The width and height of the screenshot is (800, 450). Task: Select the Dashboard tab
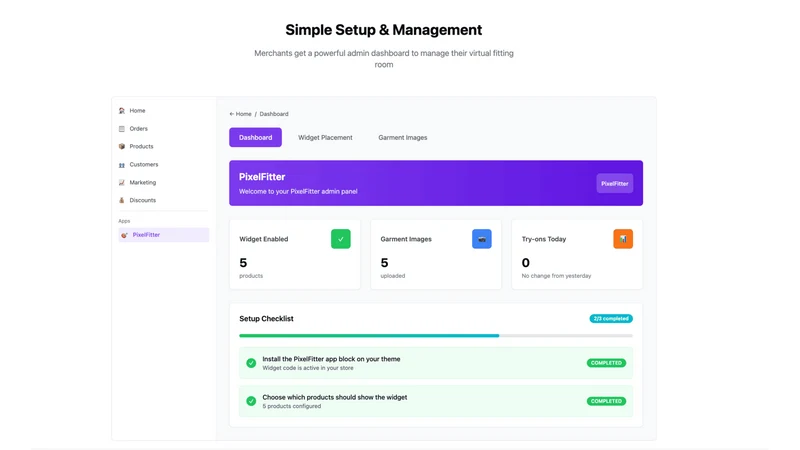tap(255, 137)
